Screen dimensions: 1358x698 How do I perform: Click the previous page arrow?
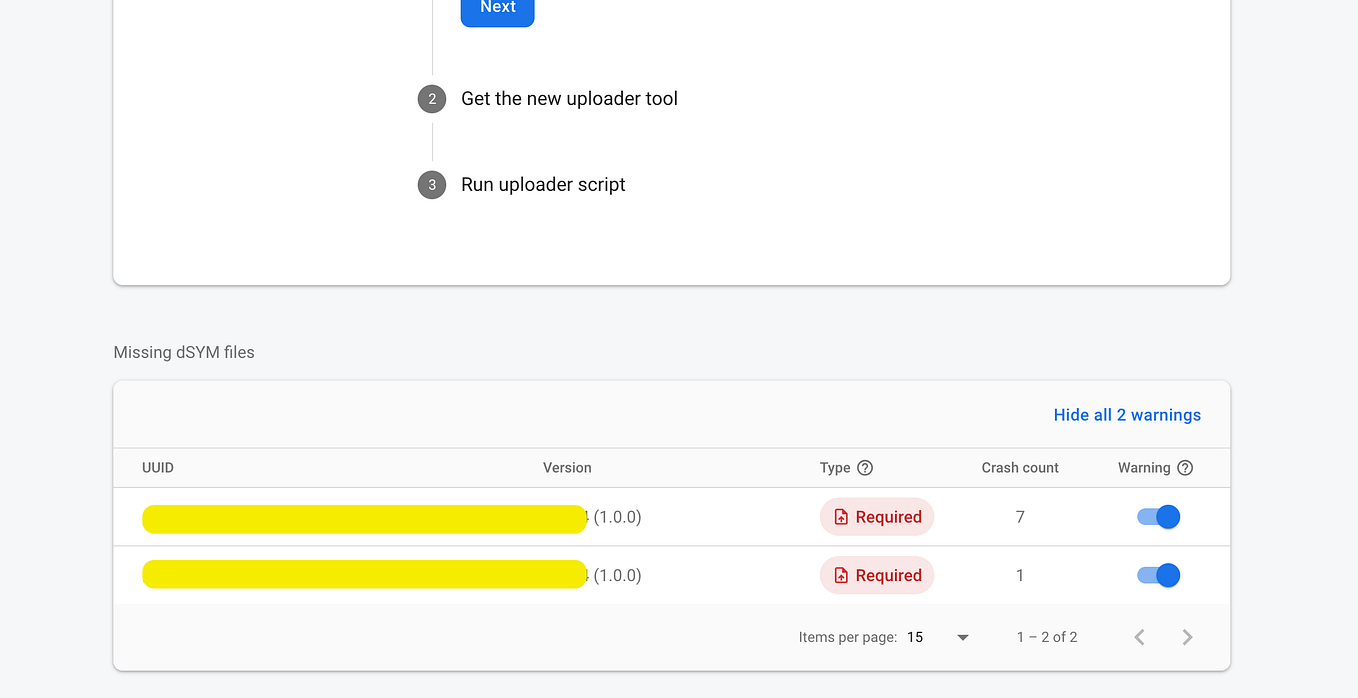click(1139, 636)
